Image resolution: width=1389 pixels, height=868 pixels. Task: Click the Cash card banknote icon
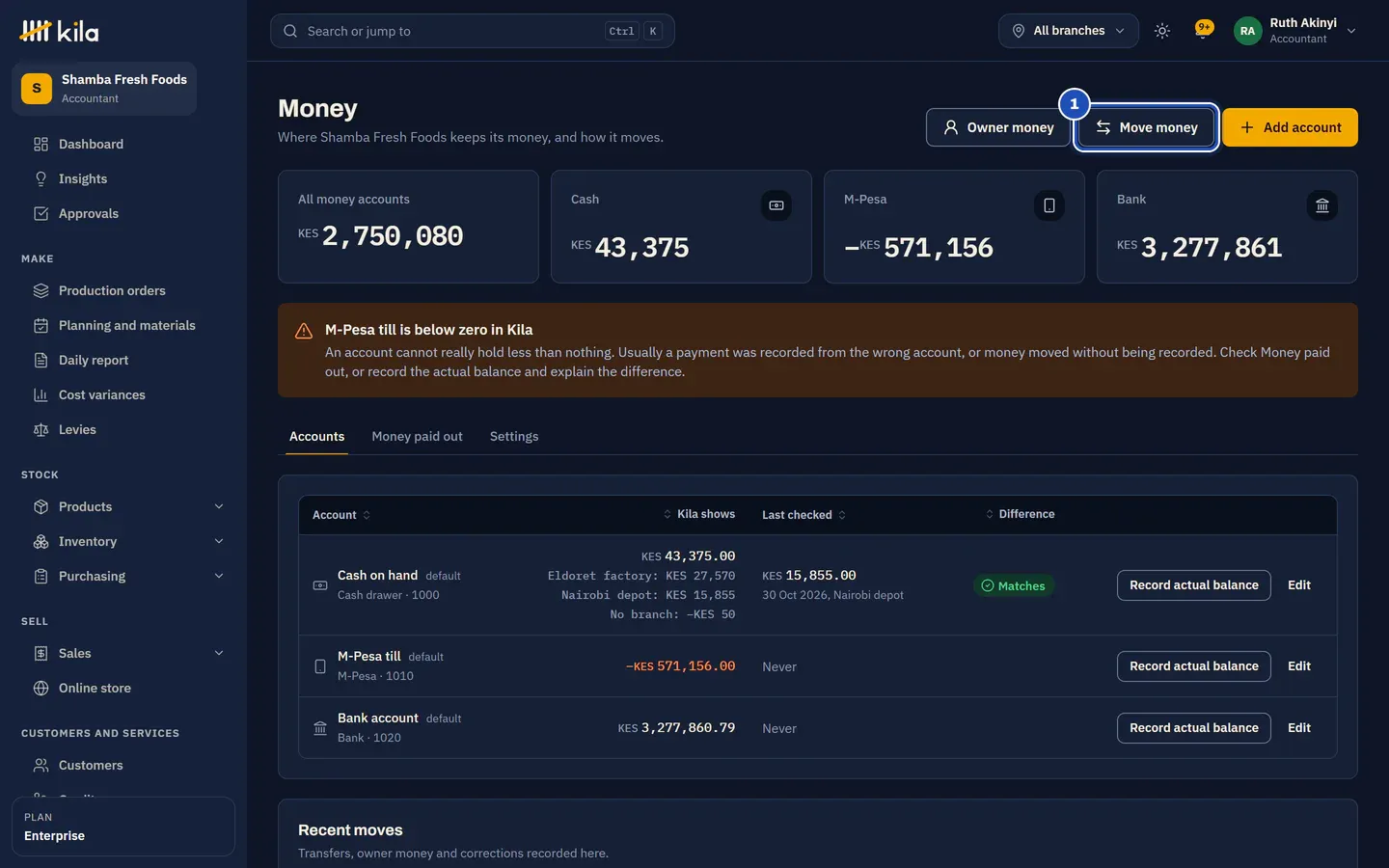point(776,205)
